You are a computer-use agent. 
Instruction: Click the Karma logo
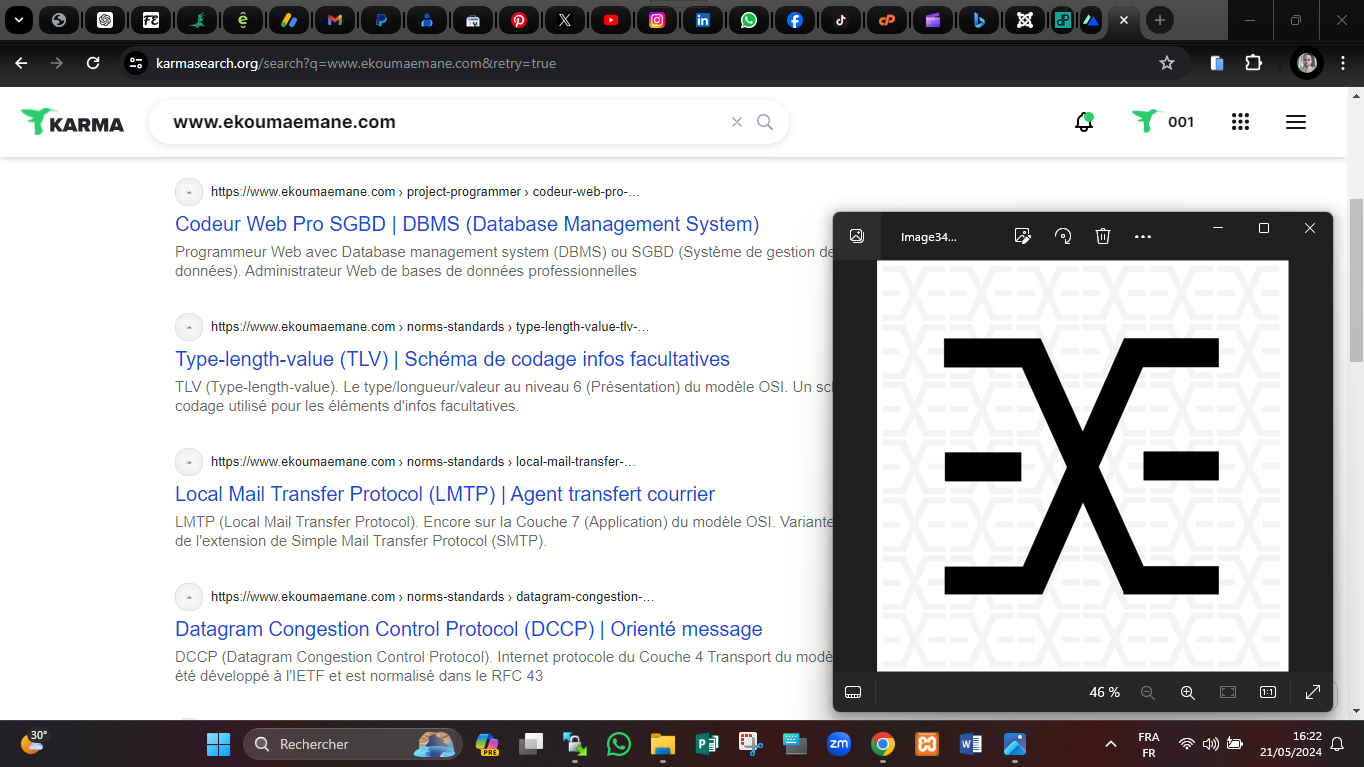pyautogui.click(x=73, y=122)
